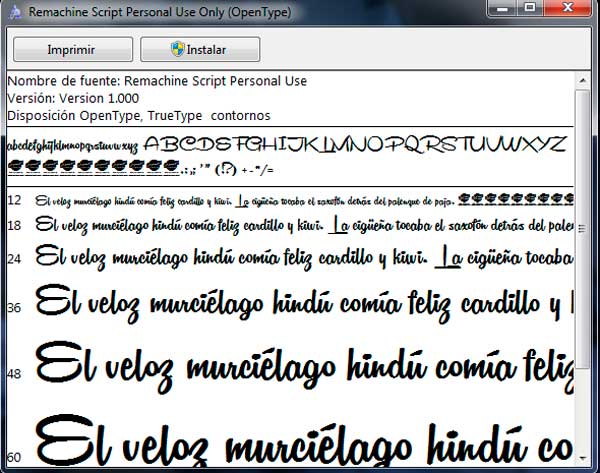Click the window title 'Remachine Script Personal Use Only'
Viewport: 600px width, 473px height.
(160, 12)
